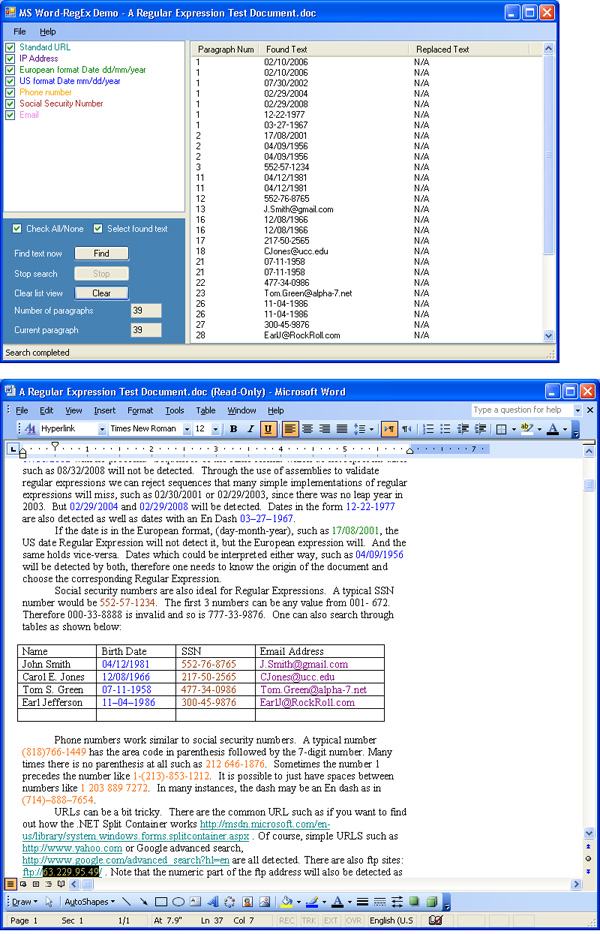Open Help menu in MS Word-RegEx Demo
This screenshot has width=600, height=934.
click(x=48, y=32)
